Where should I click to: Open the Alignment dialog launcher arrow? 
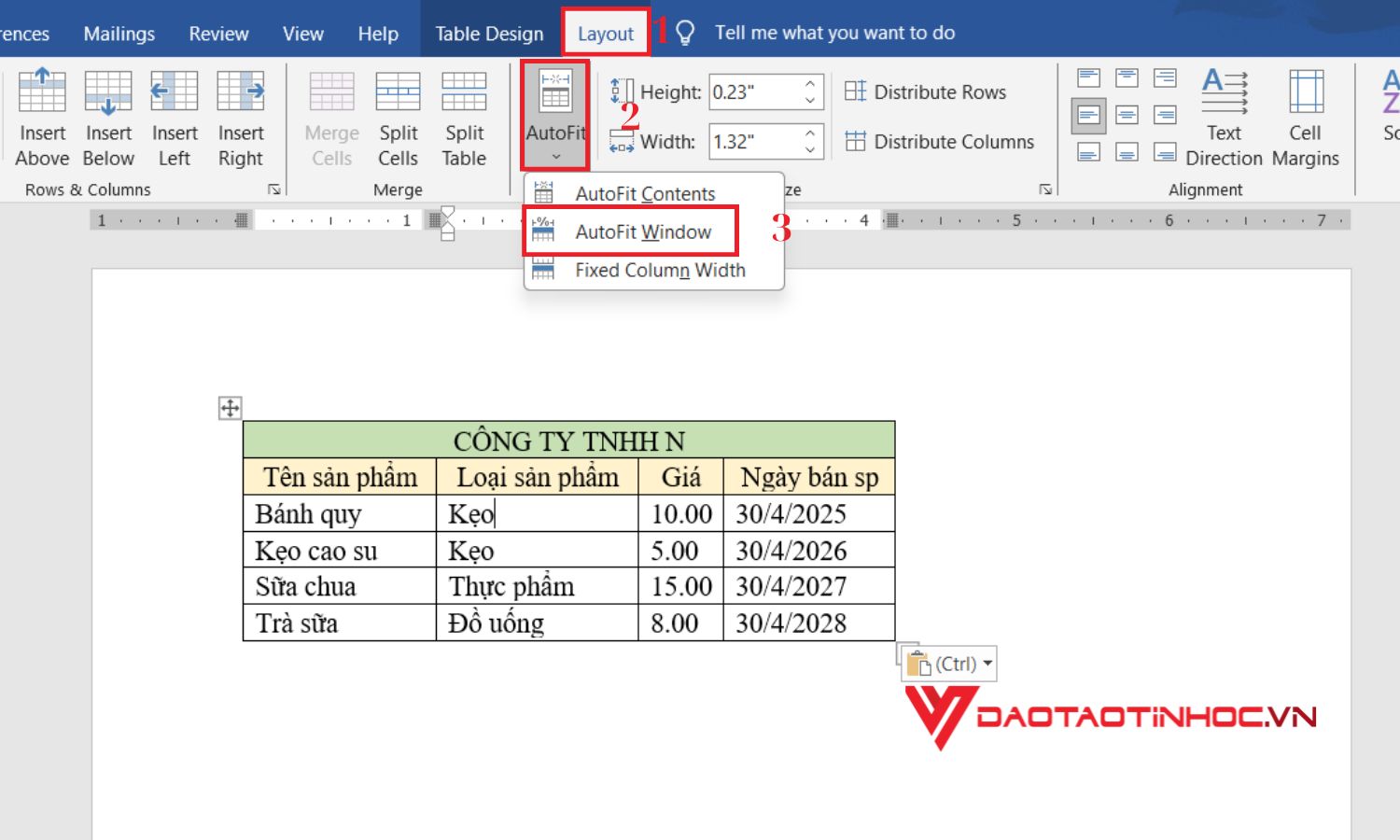click(x=1044, y=189)
